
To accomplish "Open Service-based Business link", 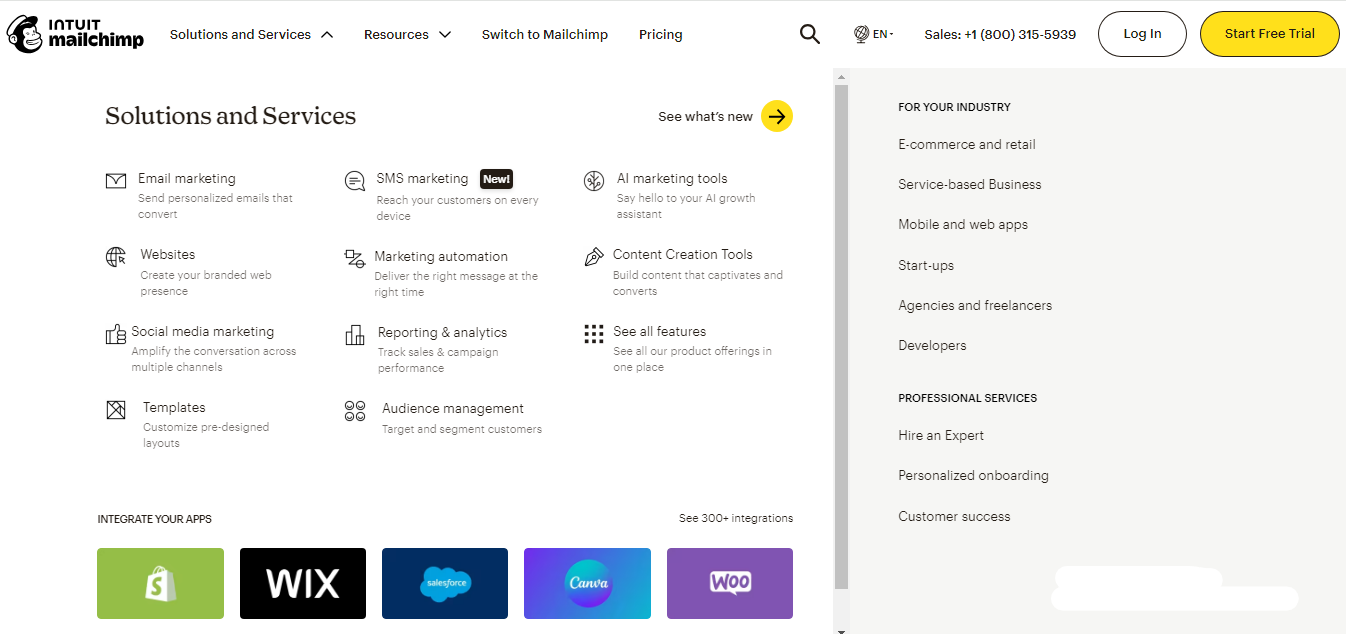I will [970, 184].
